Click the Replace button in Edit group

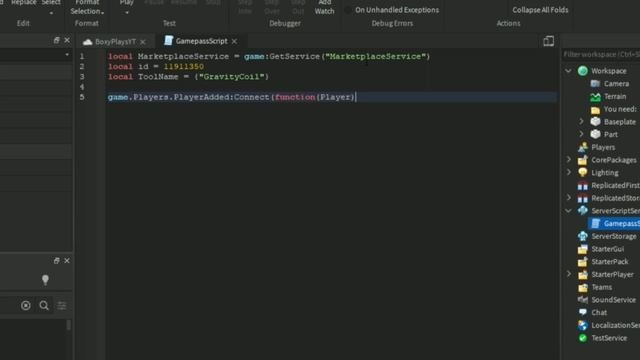pos(24,3)
